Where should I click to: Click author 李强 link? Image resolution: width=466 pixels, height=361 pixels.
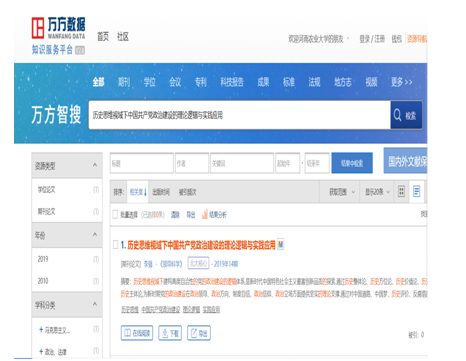point(148,264)
